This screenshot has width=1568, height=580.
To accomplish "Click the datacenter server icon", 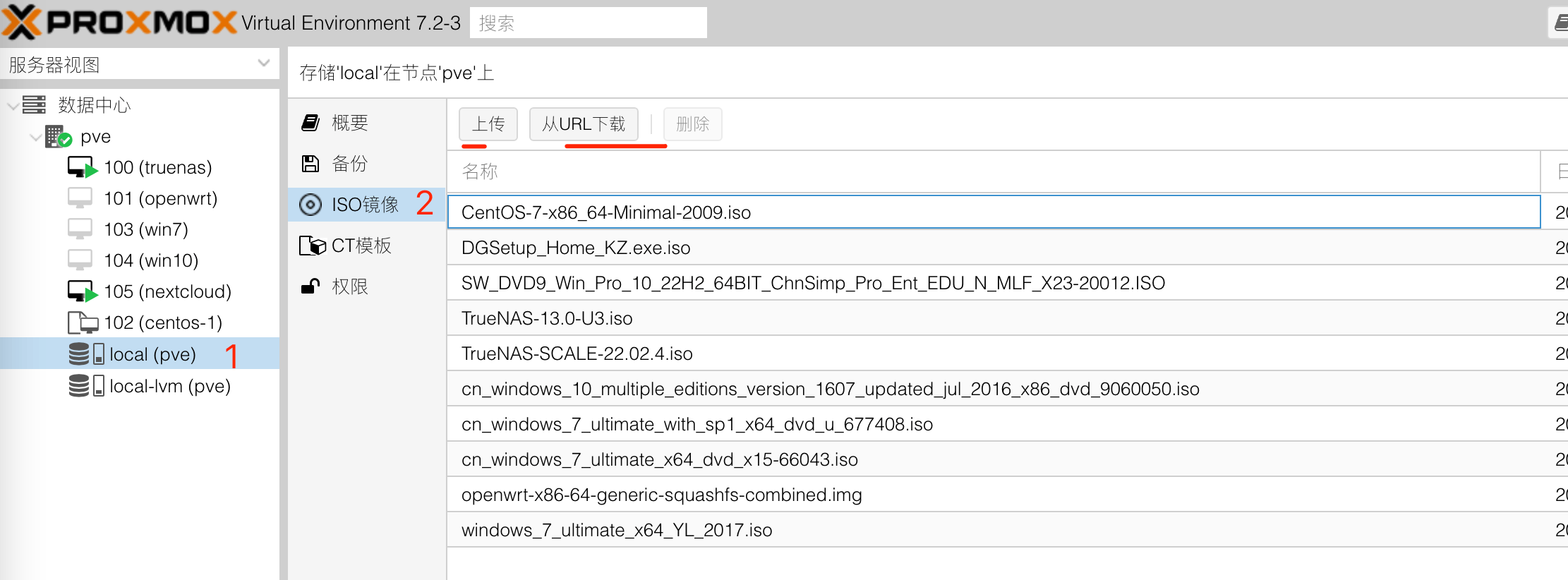I will click(34, 105).
